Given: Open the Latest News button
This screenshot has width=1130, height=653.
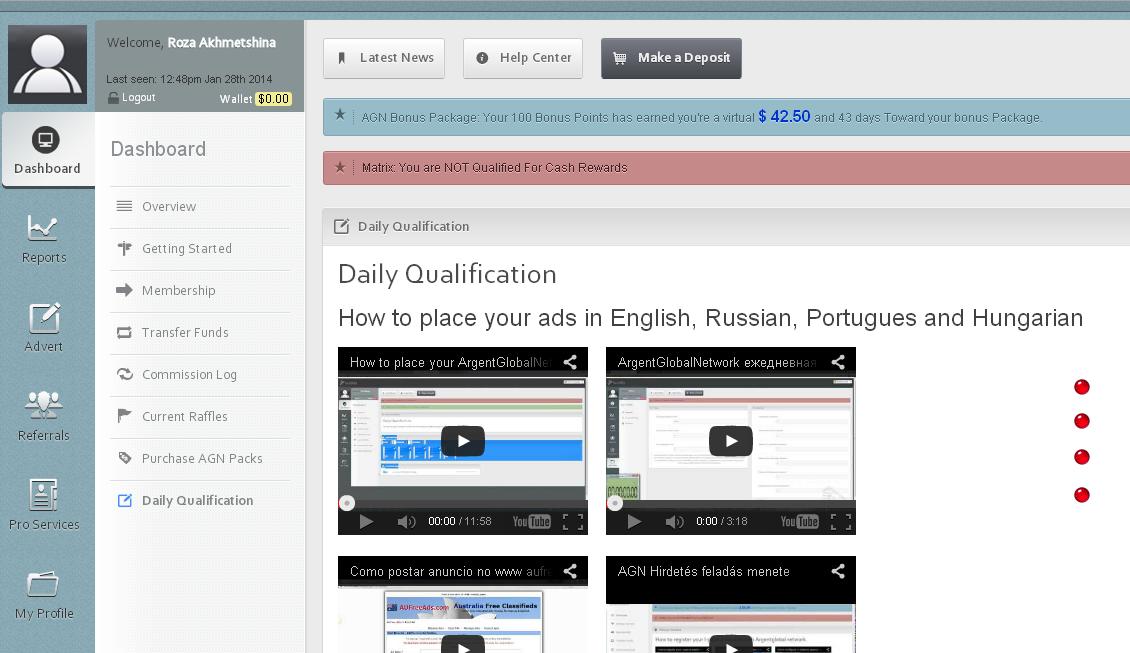Looking at the screenshot, I should pyautogui.click(x=384, y=58).
